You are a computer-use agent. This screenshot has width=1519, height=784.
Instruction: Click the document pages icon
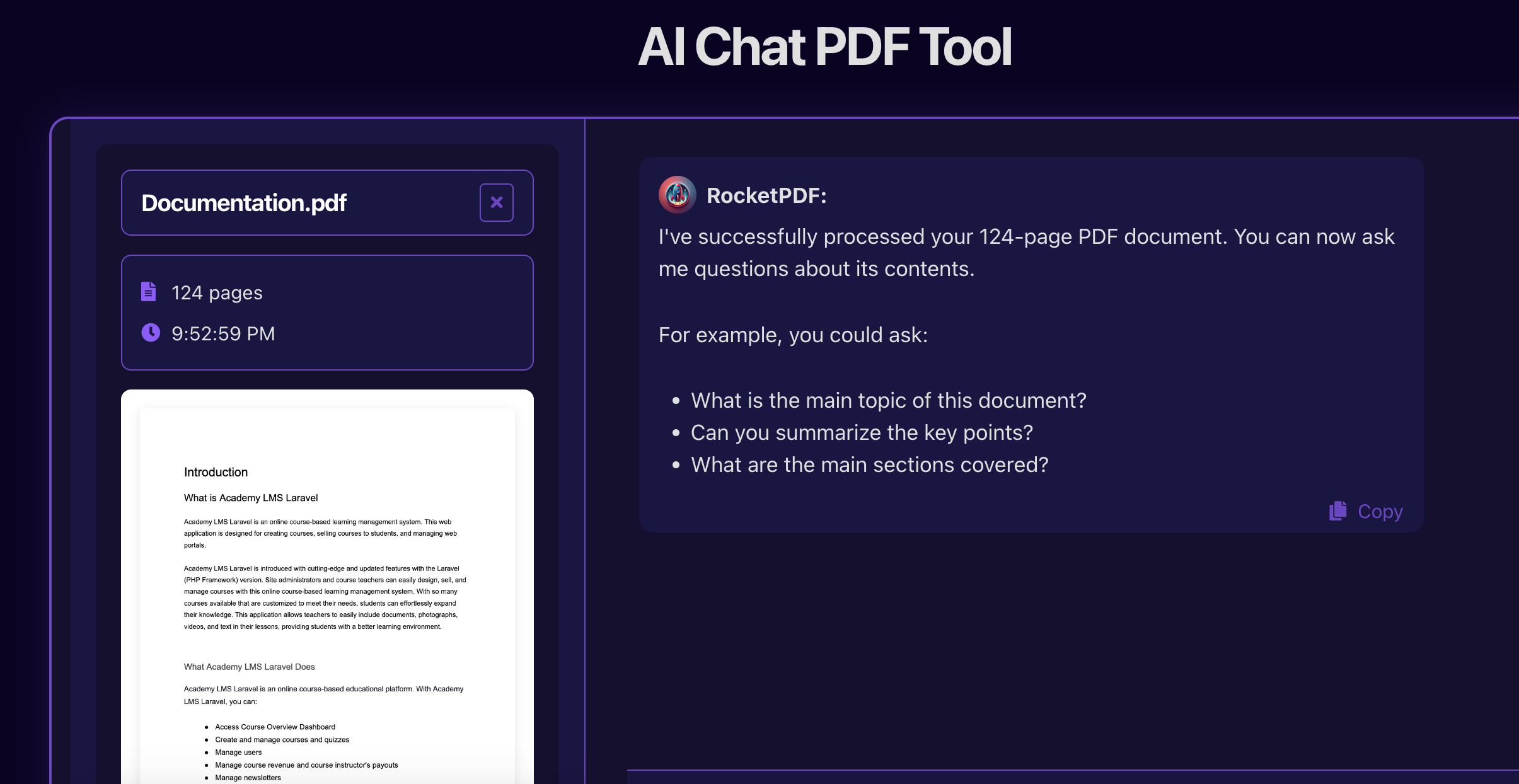[149, 292]
